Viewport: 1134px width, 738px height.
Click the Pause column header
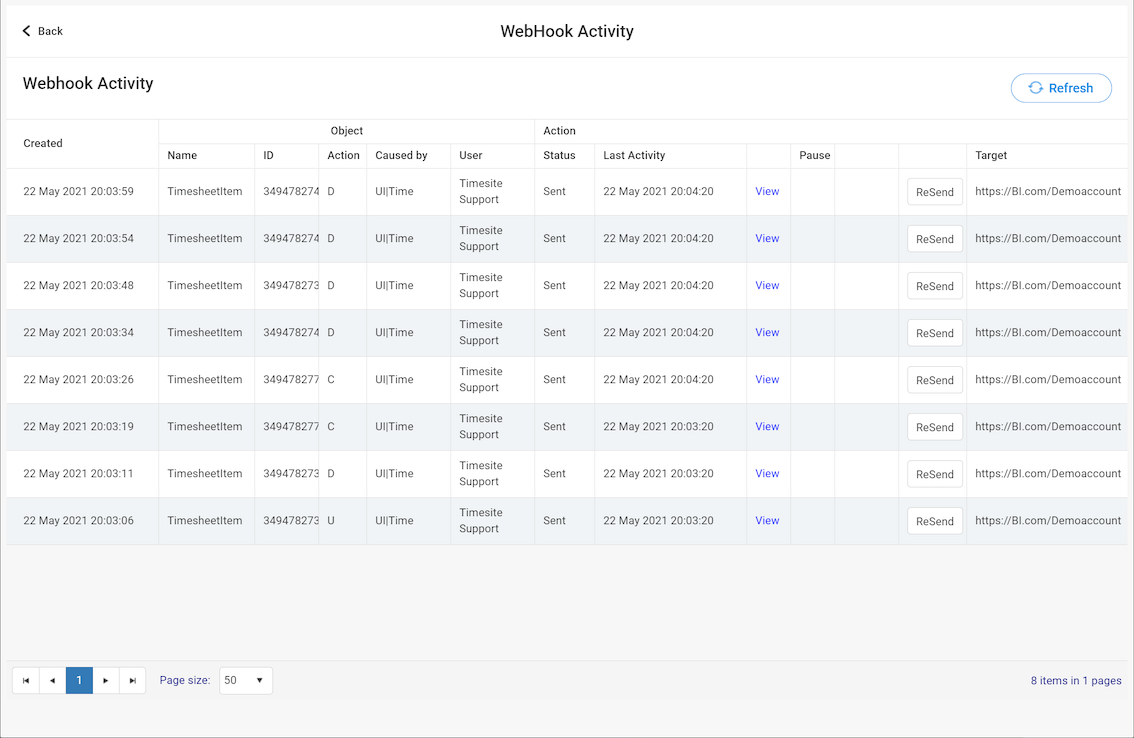pos(815,156)
